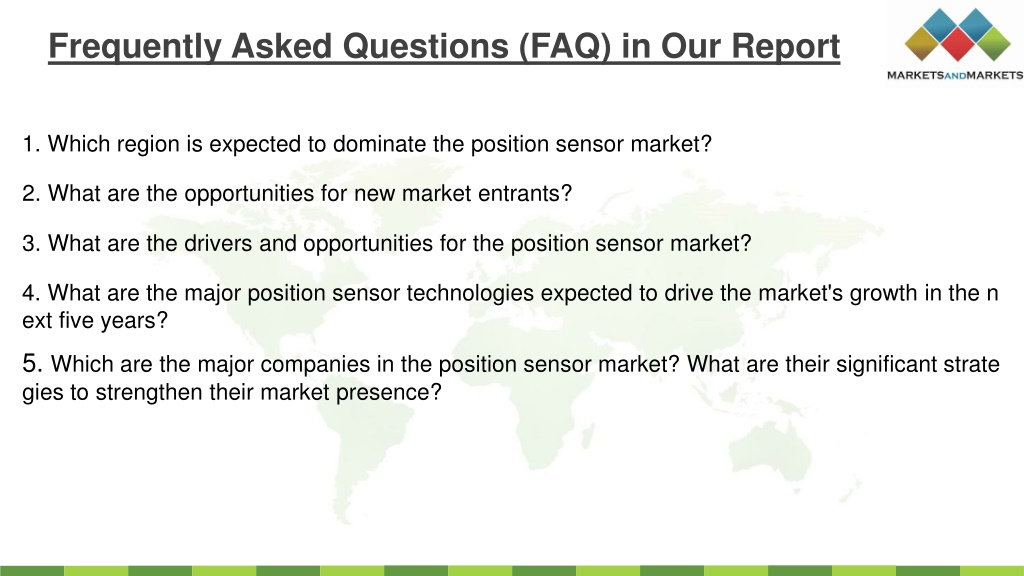
Task: Select the Frequently Asked Questions title
Action: tap(444, 46)
